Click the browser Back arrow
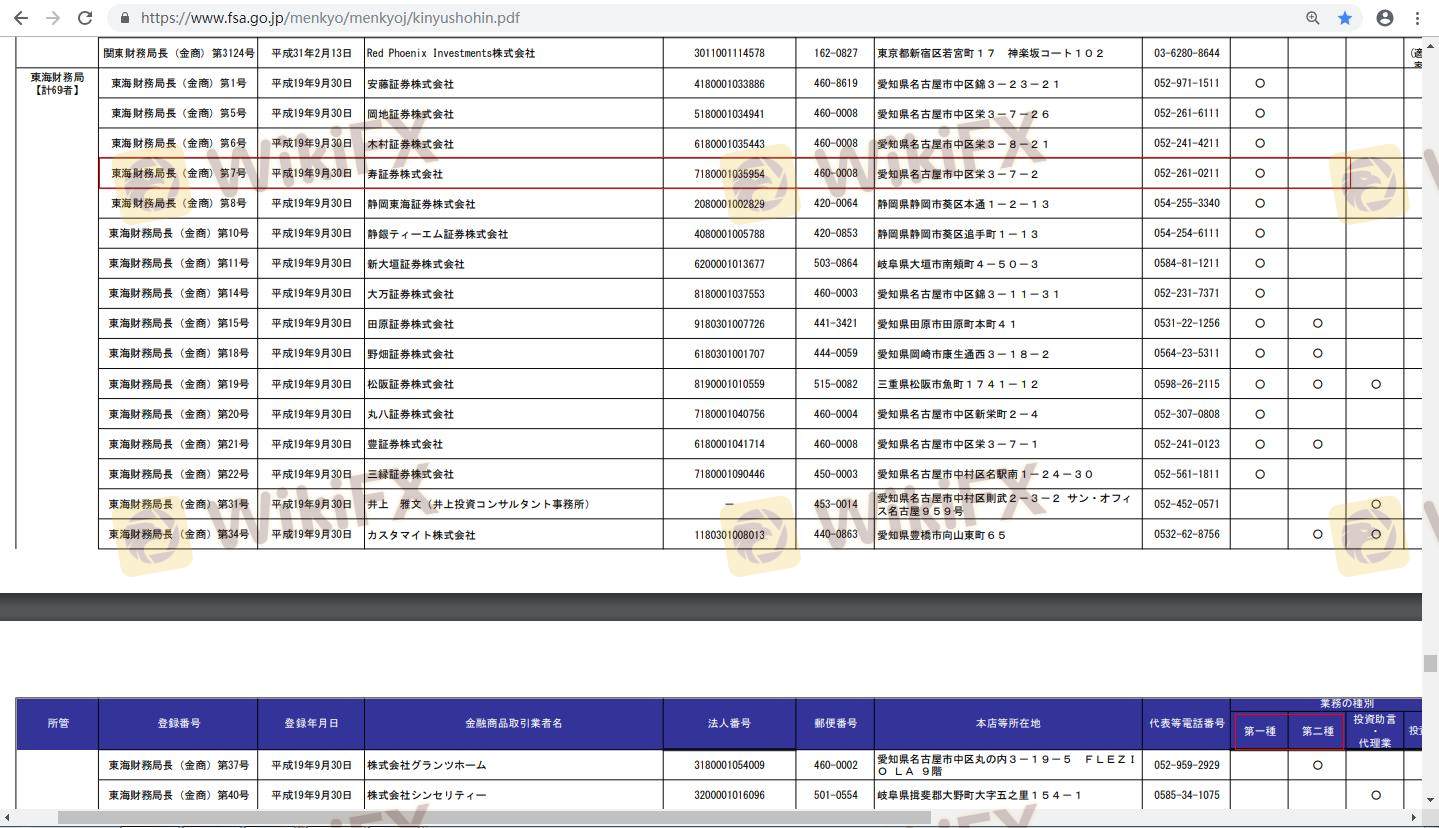This screenshot has width=1439, height=828. (x=21, y=18)
